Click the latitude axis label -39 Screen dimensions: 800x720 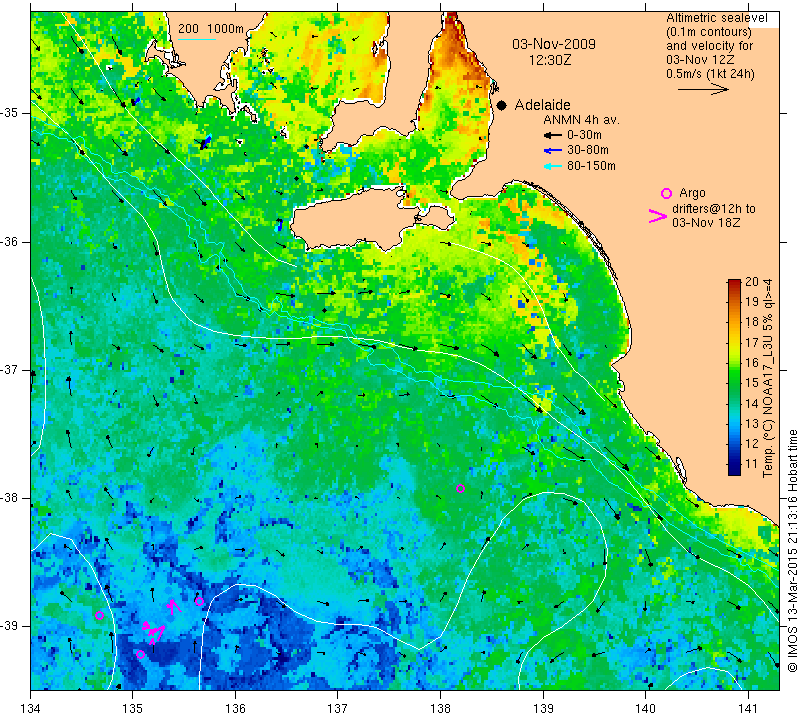pos(10,626)
